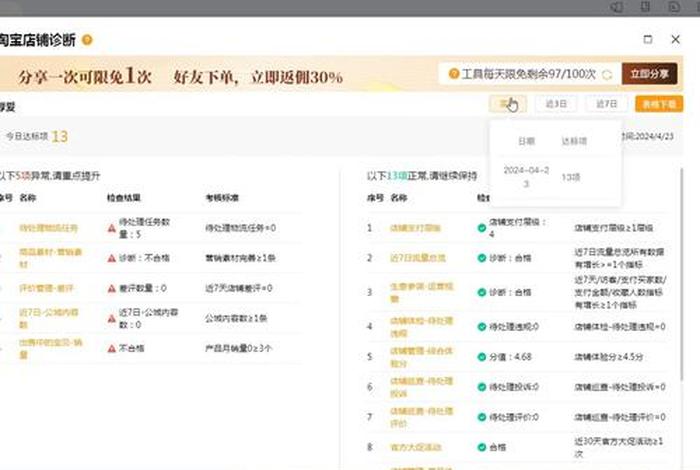Click the 近30天官方大促活动≥1次 cell

coord(619,447)
